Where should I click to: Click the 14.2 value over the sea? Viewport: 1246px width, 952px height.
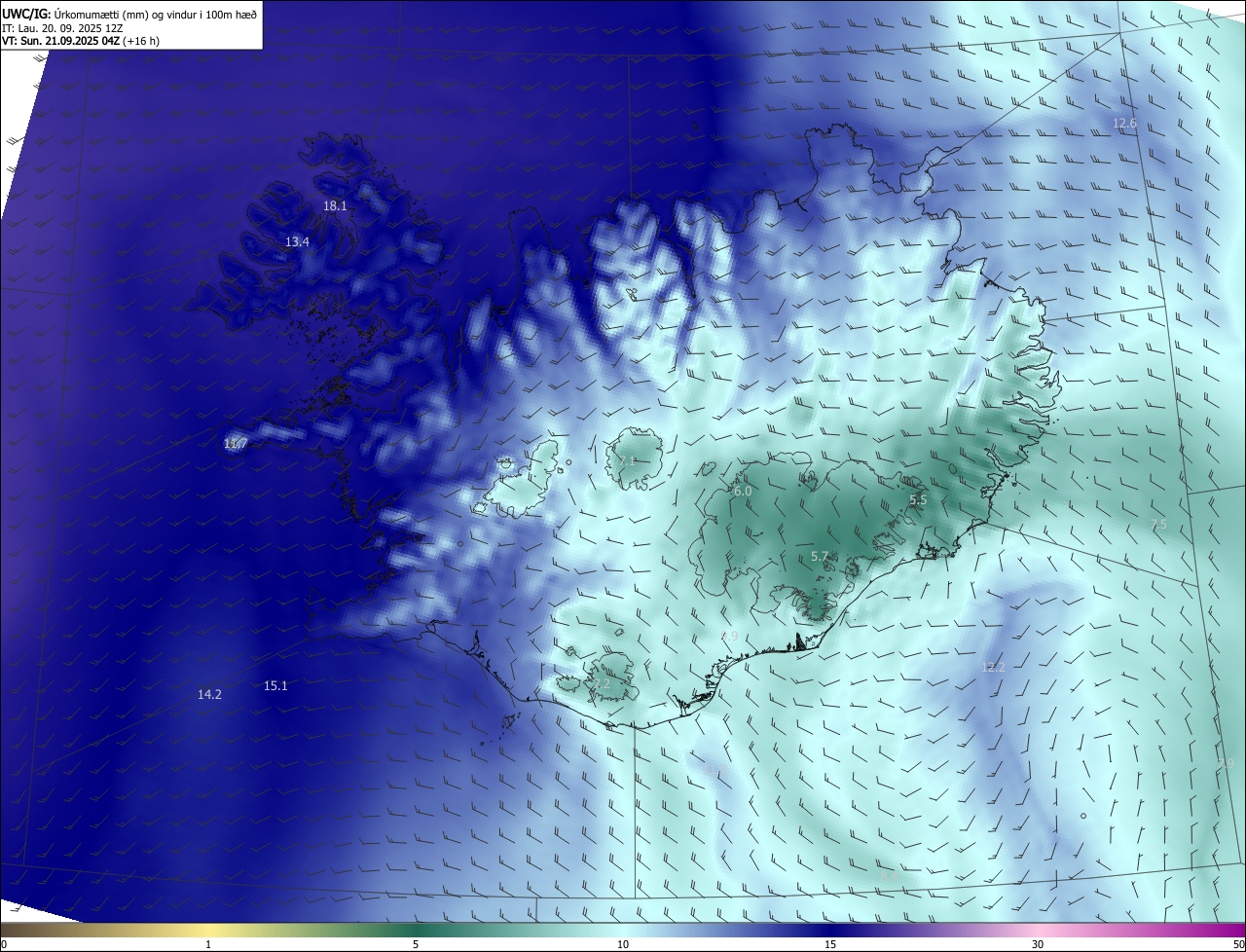pyautogui.click(x=209, y=695)
